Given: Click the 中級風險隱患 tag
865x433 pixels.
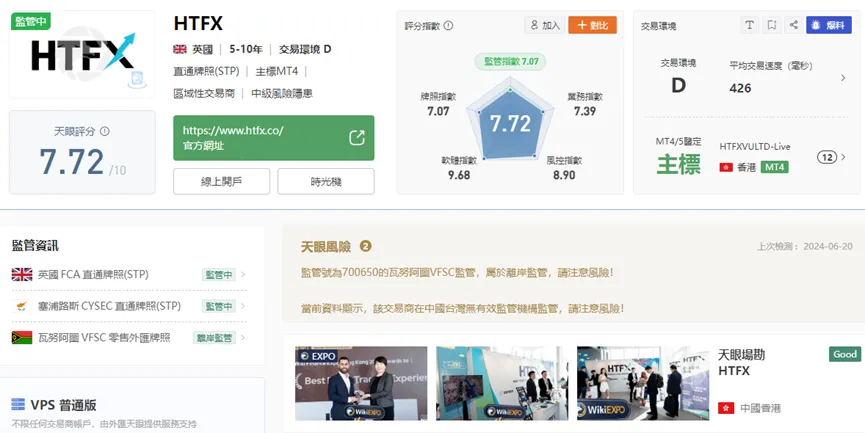Looking at the screenshot, I should (282, 93).
